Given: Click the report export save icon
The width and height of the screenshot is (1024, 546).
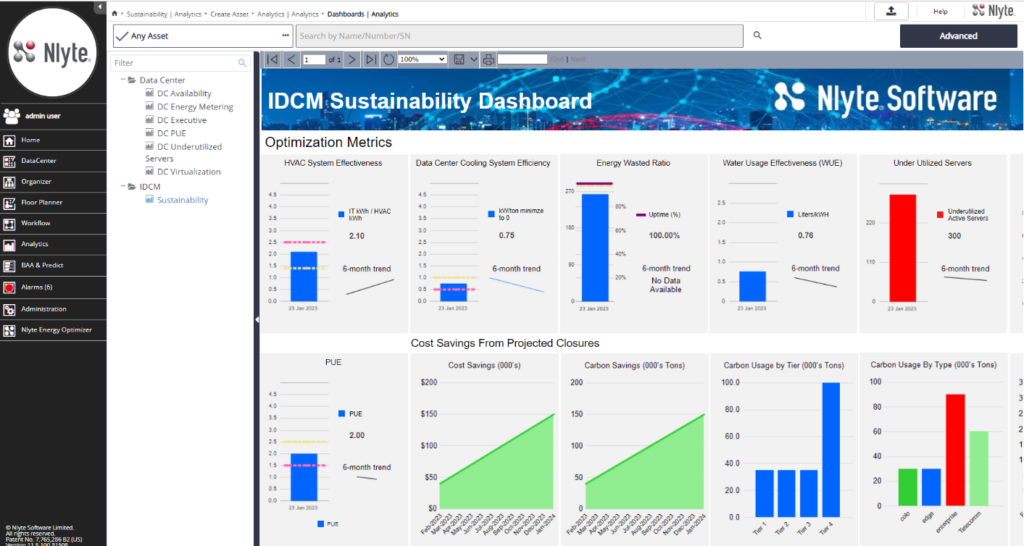Looking at the screenshot, I should 459,59.
